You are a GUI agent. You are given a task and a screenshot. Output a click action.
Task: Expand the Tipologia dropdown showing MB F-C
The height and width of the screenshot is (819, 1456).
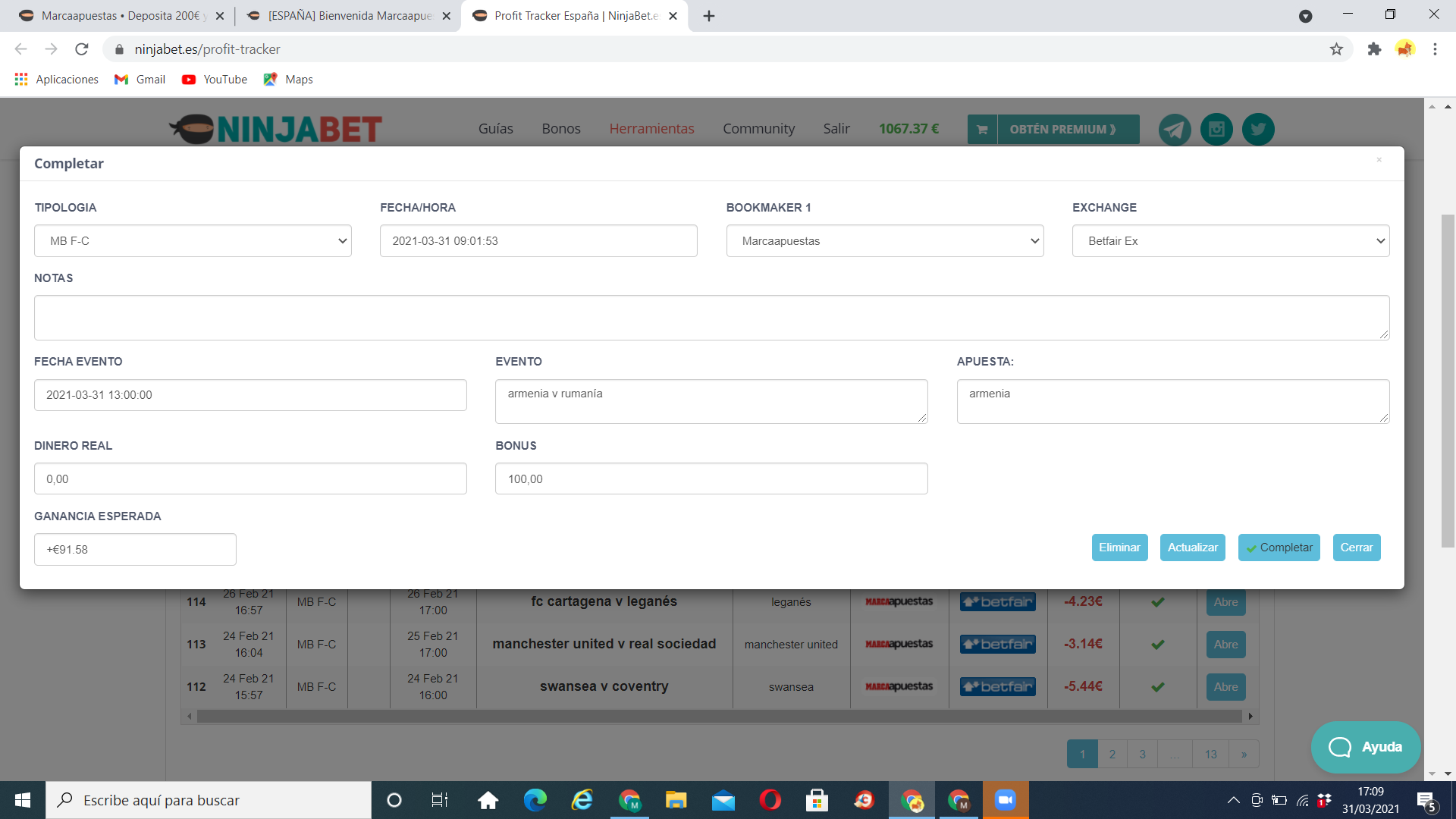tap(193, 241)
